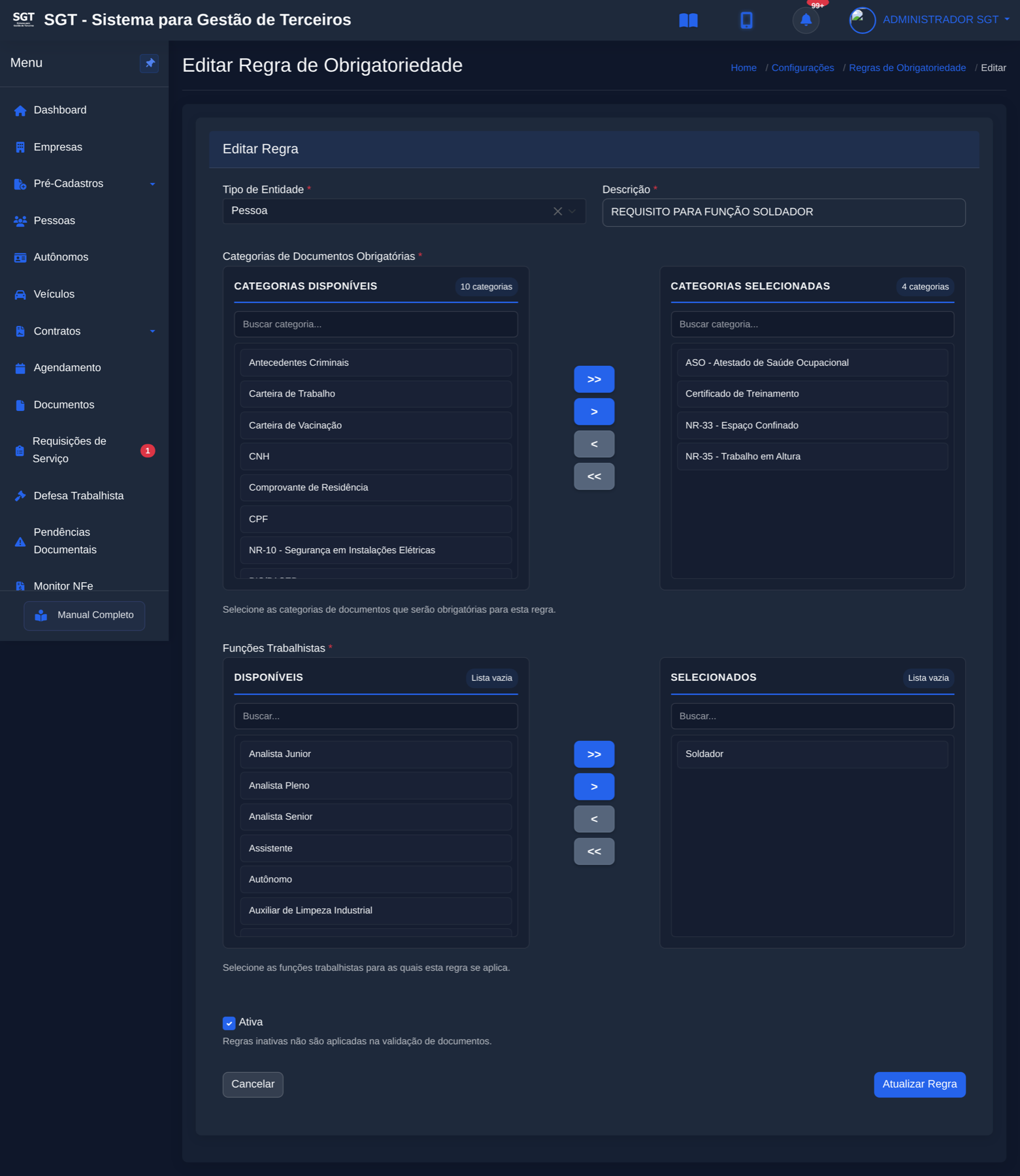Uncheck the Ativa checkbox

(229, 1023)
